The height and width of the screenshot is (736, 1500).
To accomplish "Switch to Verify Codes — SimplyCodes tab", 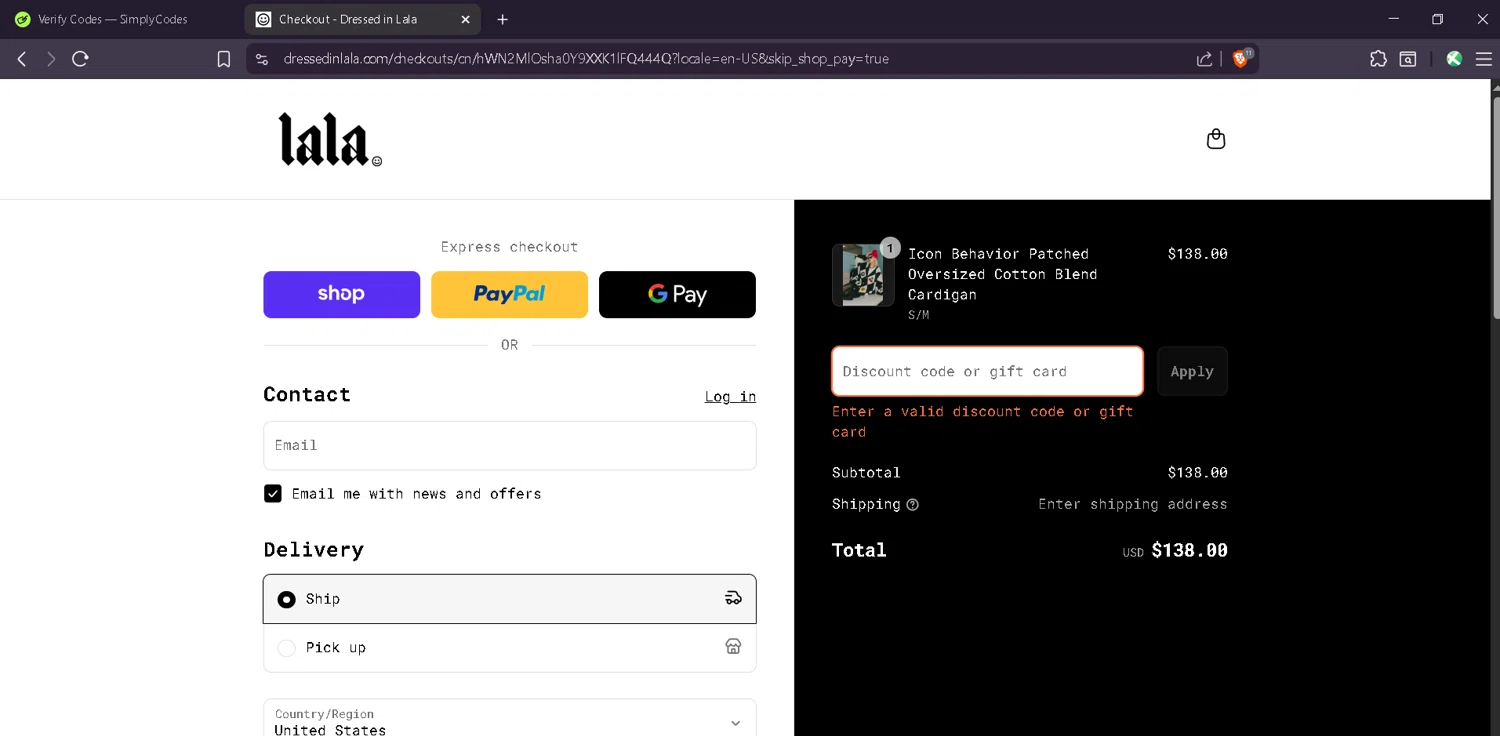I will (x=112, y=19).
